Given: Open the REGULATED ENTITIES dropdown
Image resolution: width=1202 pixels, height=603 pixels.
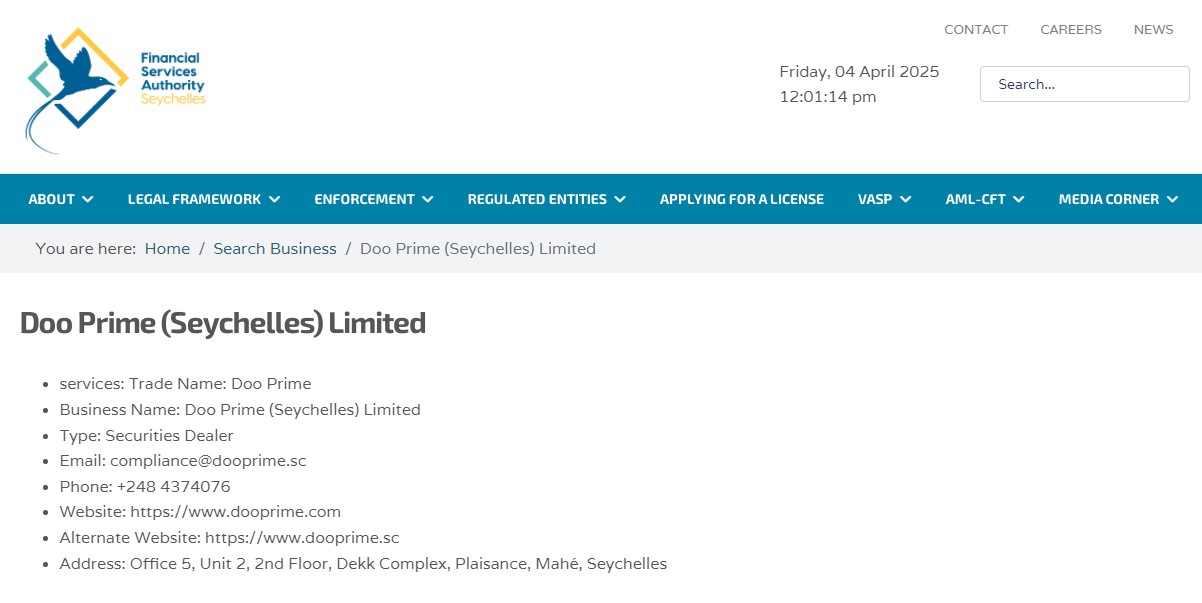Looking at the screenshot, I should click(x=547, y=199).
